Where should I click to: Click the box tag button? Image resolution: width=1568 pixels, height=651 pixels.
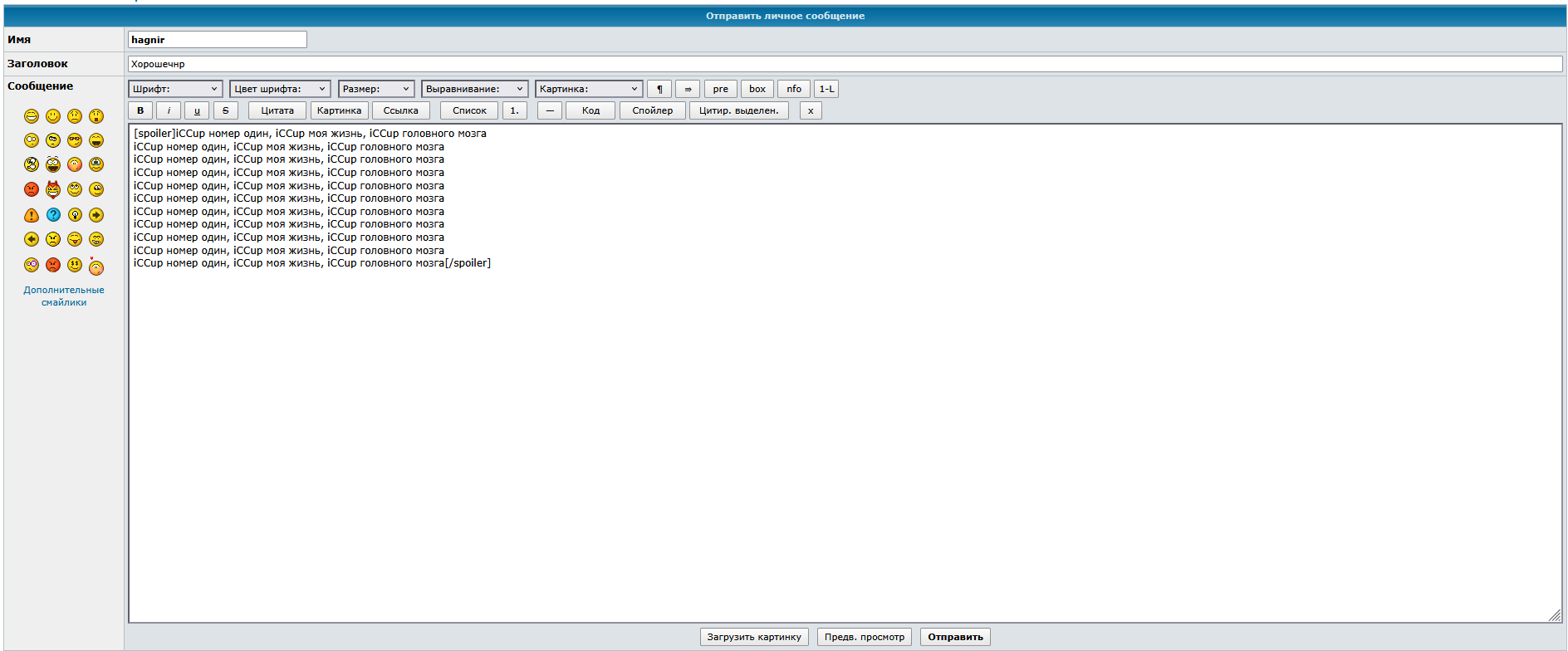757,89
